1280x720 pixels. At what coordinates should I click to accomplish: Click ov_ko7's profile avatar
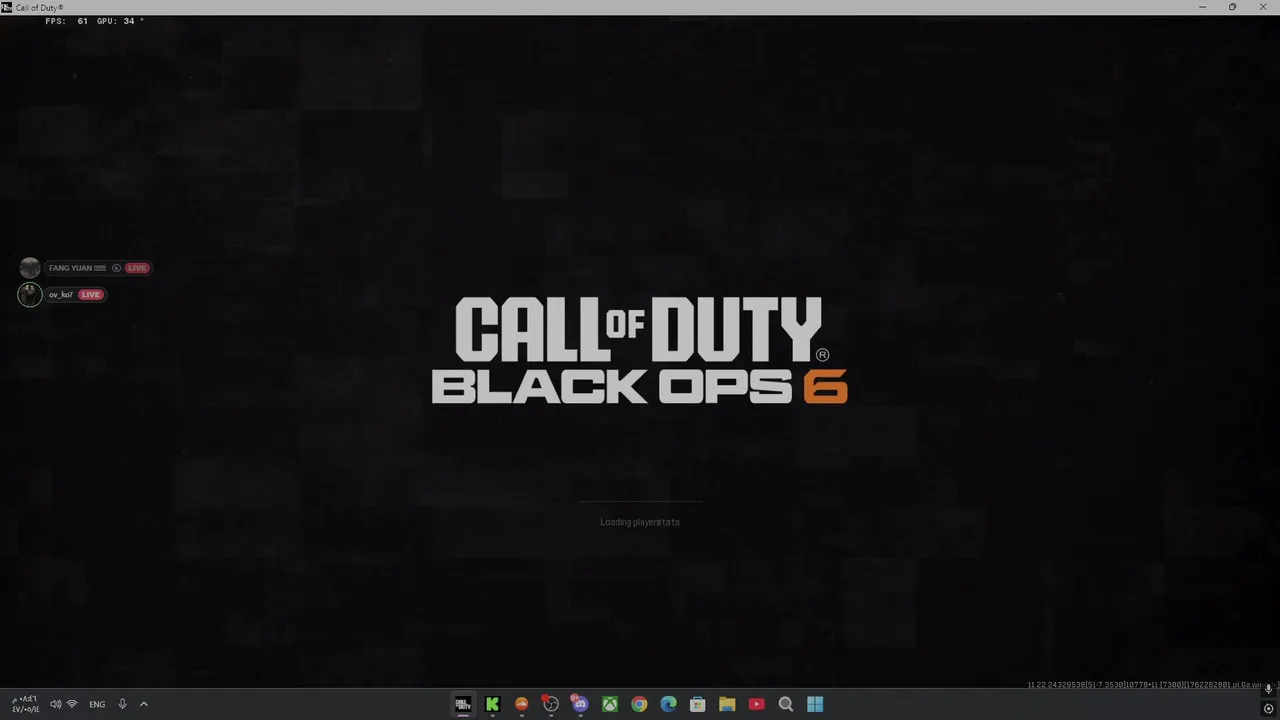pos(30,294)
